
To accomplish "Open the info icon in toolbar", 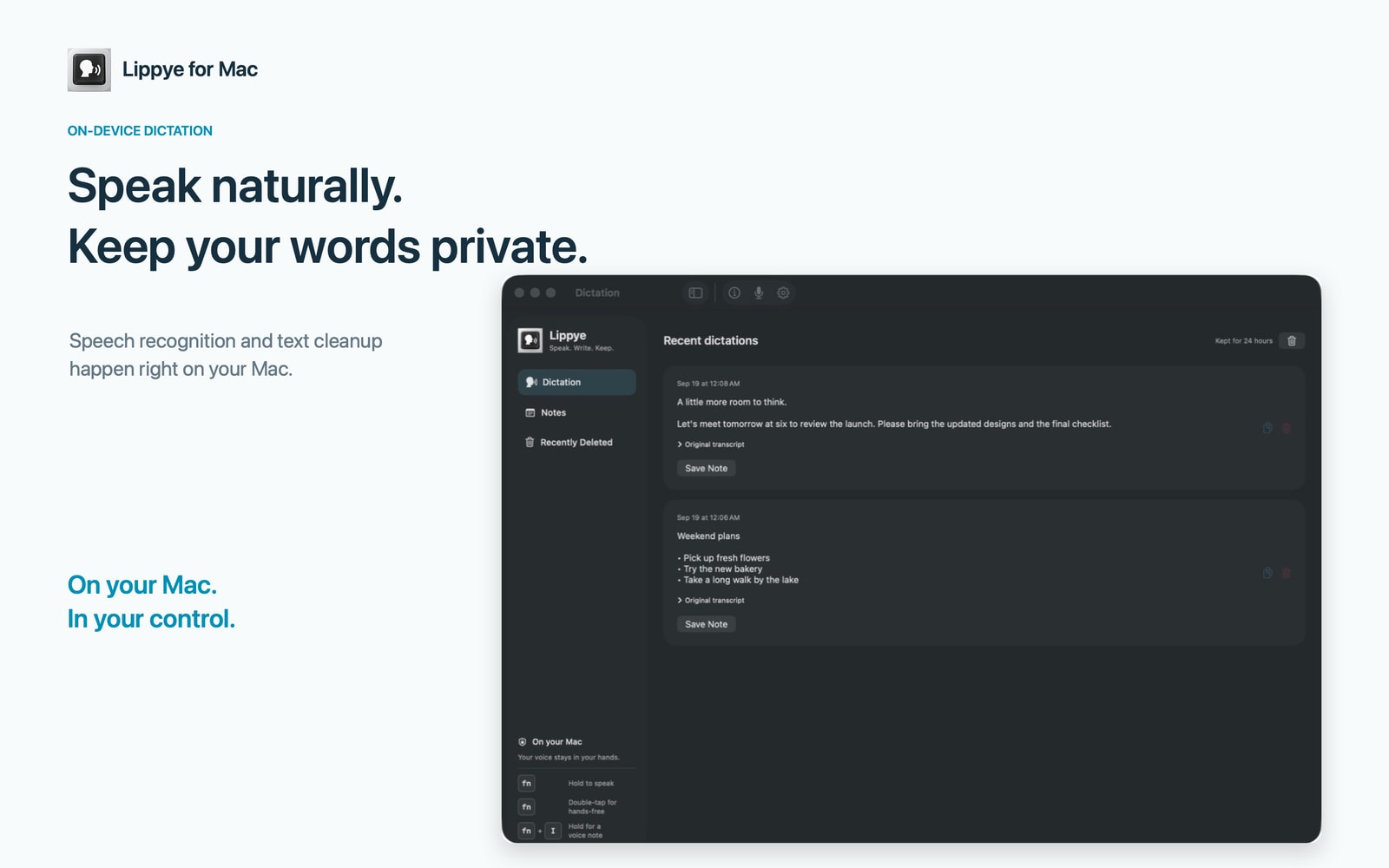I will coord(734,293).
